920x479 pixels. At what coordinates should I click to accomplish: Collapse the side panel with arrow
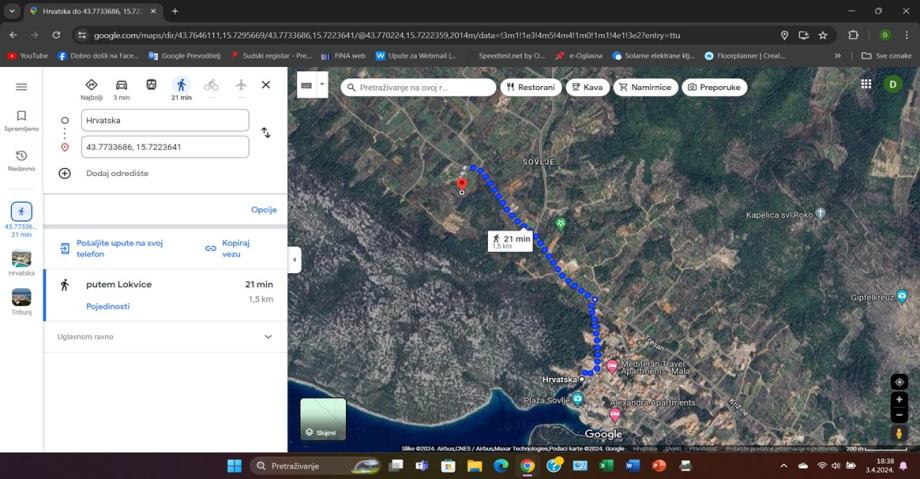[x=294, y=260]
